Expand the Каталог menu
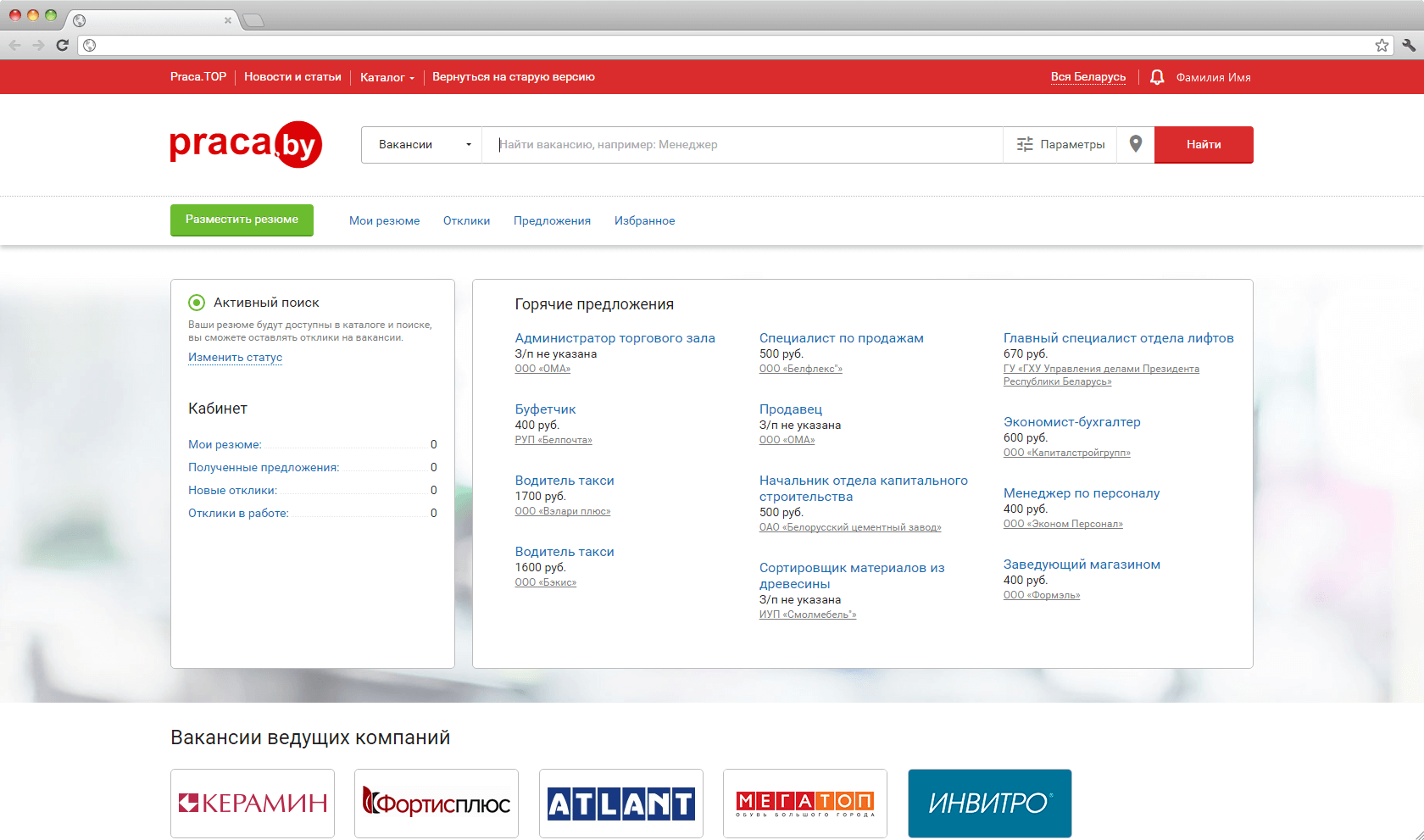Screen dimensions: 1424x840 pyautogui.click(x=387, y=77)
